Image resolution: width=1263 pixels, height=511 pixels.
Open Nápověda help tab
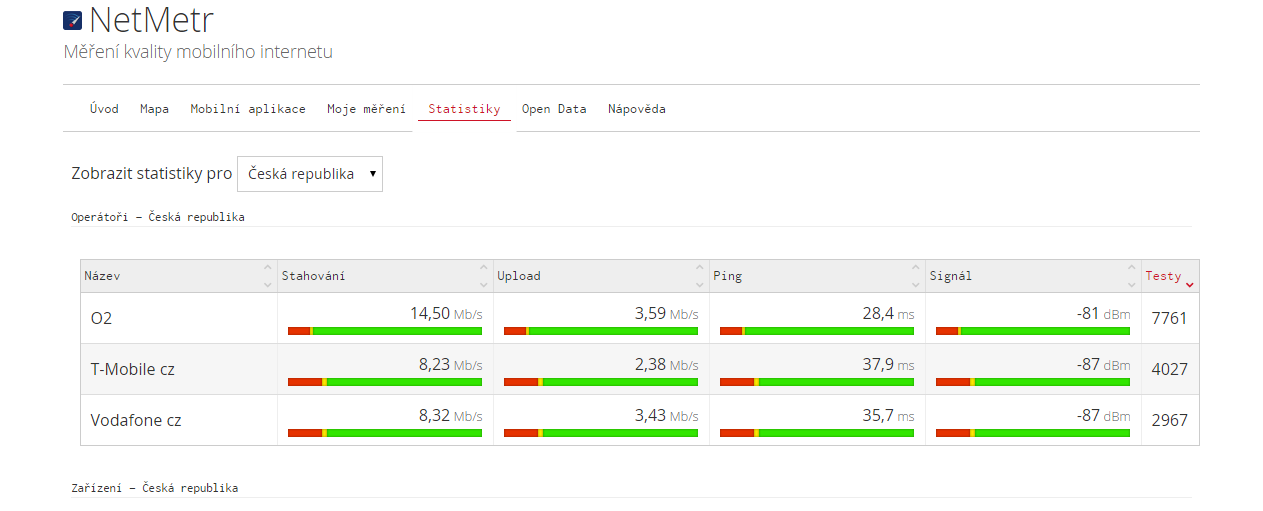(636, 109)
